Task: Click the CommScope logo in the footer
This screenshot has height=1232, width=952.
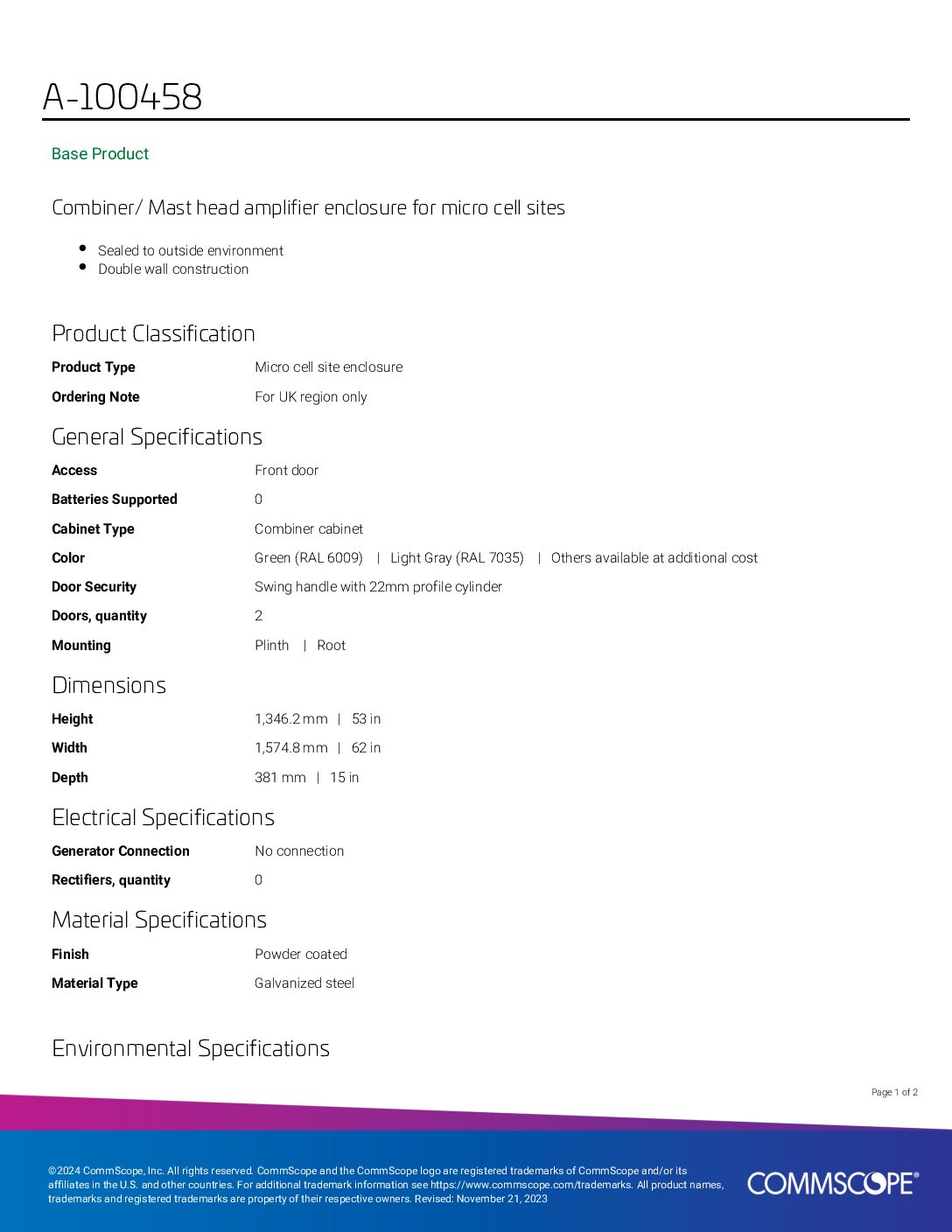Action: click(832, 1183)
